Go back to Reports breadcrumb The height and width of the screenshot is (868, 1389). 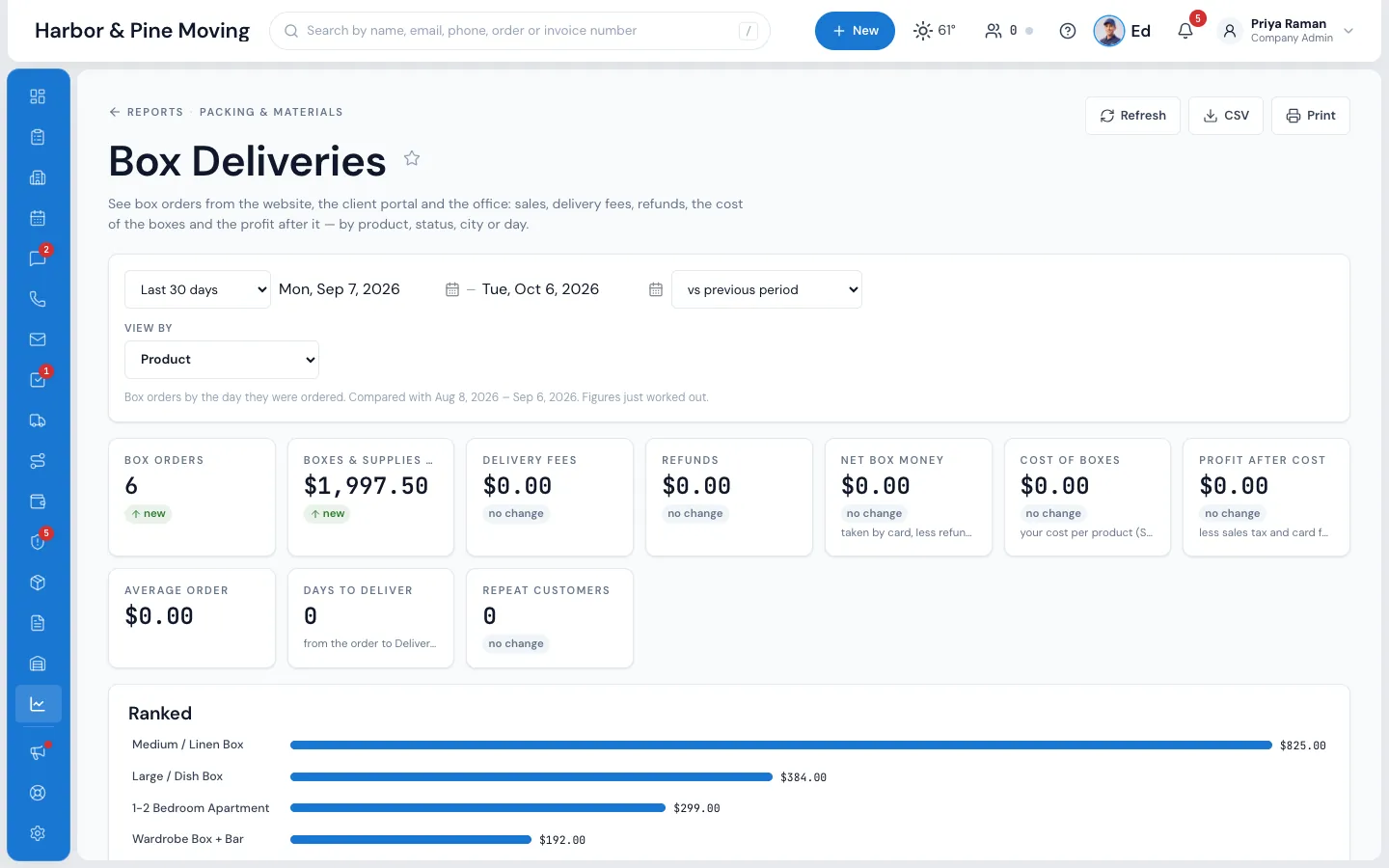coord(146,112)
